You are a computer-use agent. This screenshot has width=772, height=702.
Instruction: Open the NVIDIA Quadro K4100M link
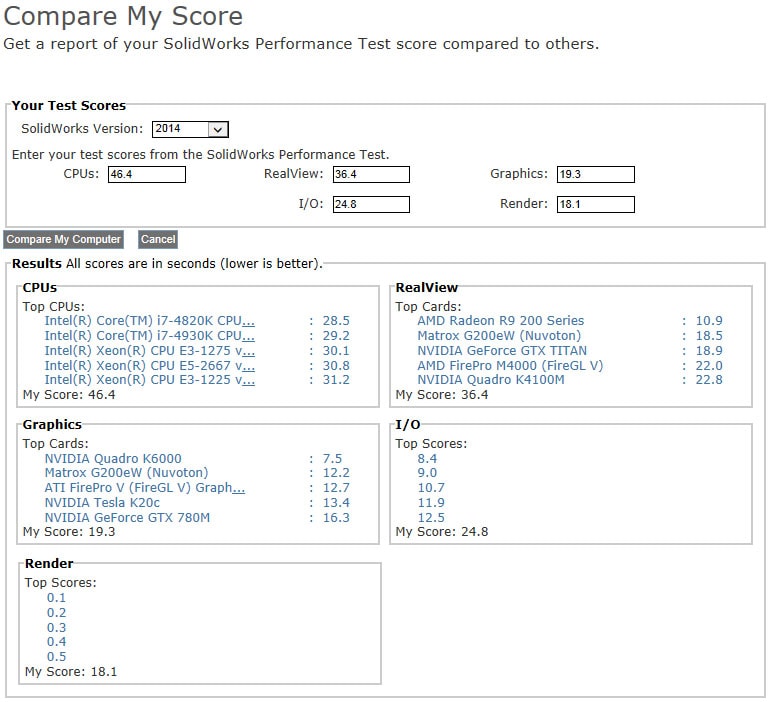pos(491,380)
